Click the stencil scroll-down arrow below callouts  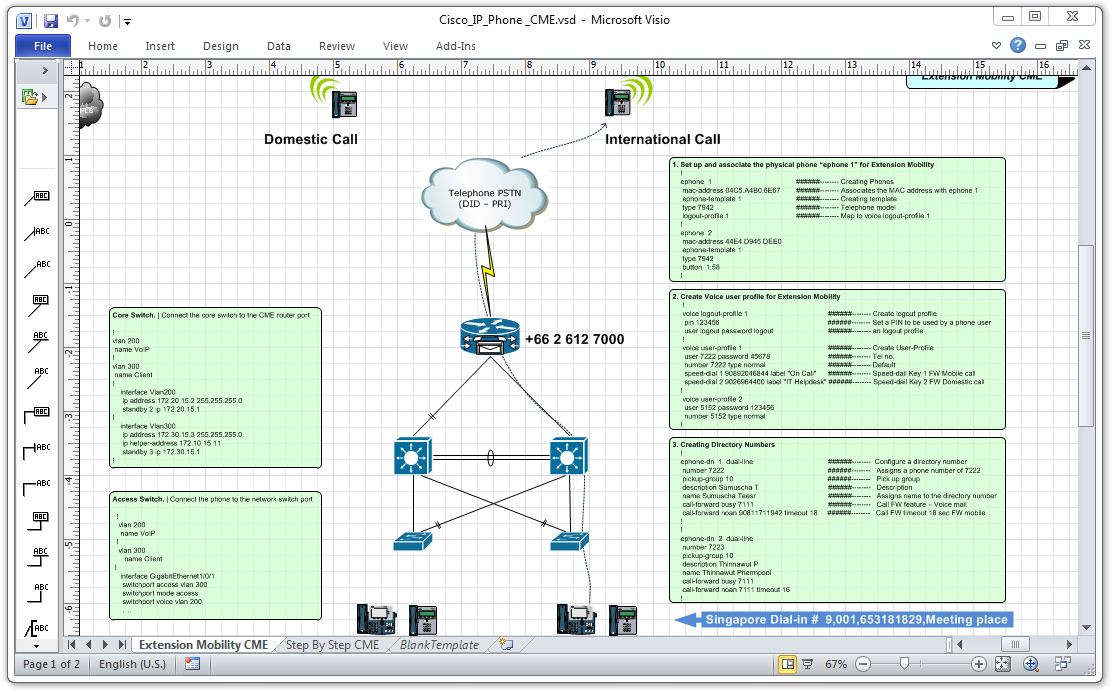click(x=36, y=646)
